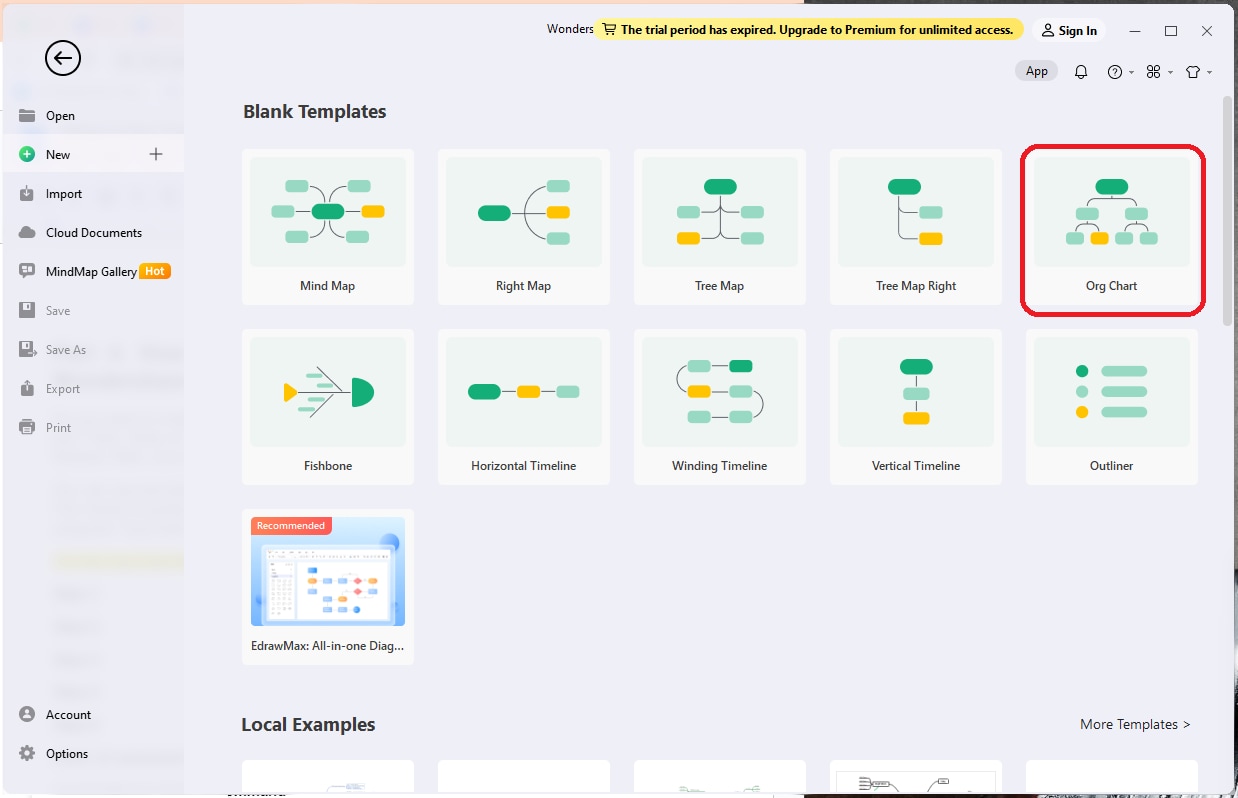Click the Import icon
Screen dimensions: 1238x798
[27, 193]
